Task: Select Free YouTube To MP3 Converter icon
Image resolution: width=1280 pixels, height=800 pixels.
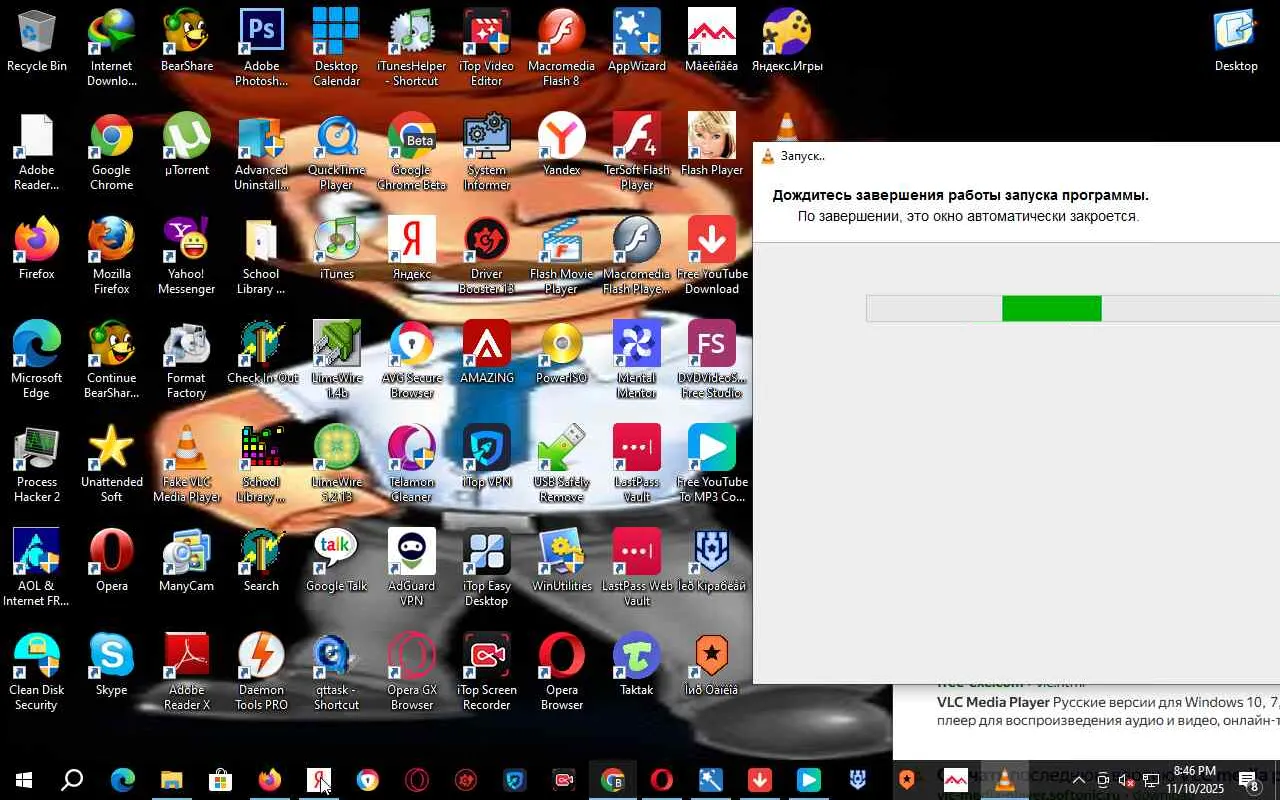Action: coord(712,464)
